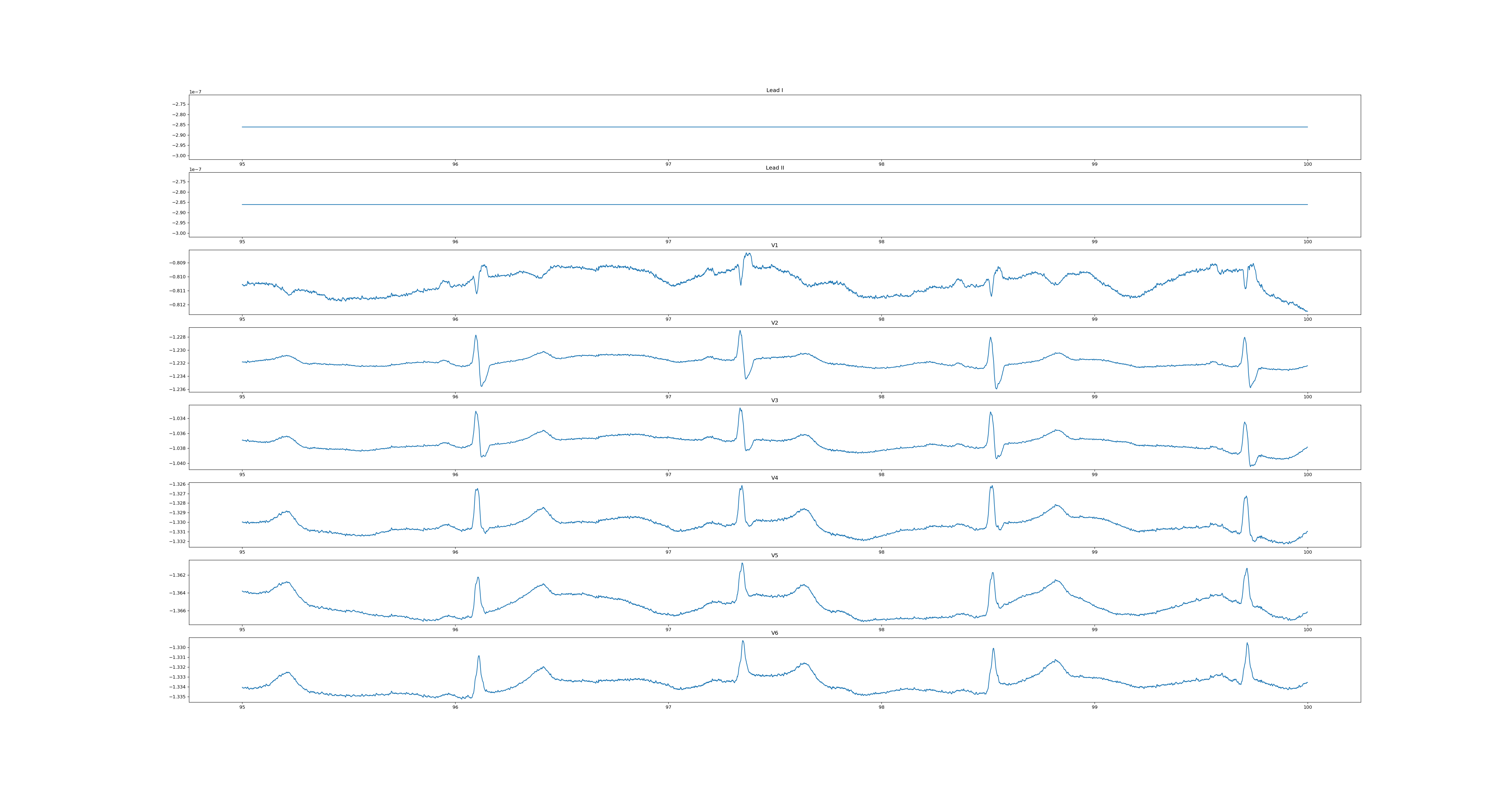Viewport: 1512px width, 789px height.
Task: Click the 97 x-axis tick under V6
Action: [x=668, y=707]
